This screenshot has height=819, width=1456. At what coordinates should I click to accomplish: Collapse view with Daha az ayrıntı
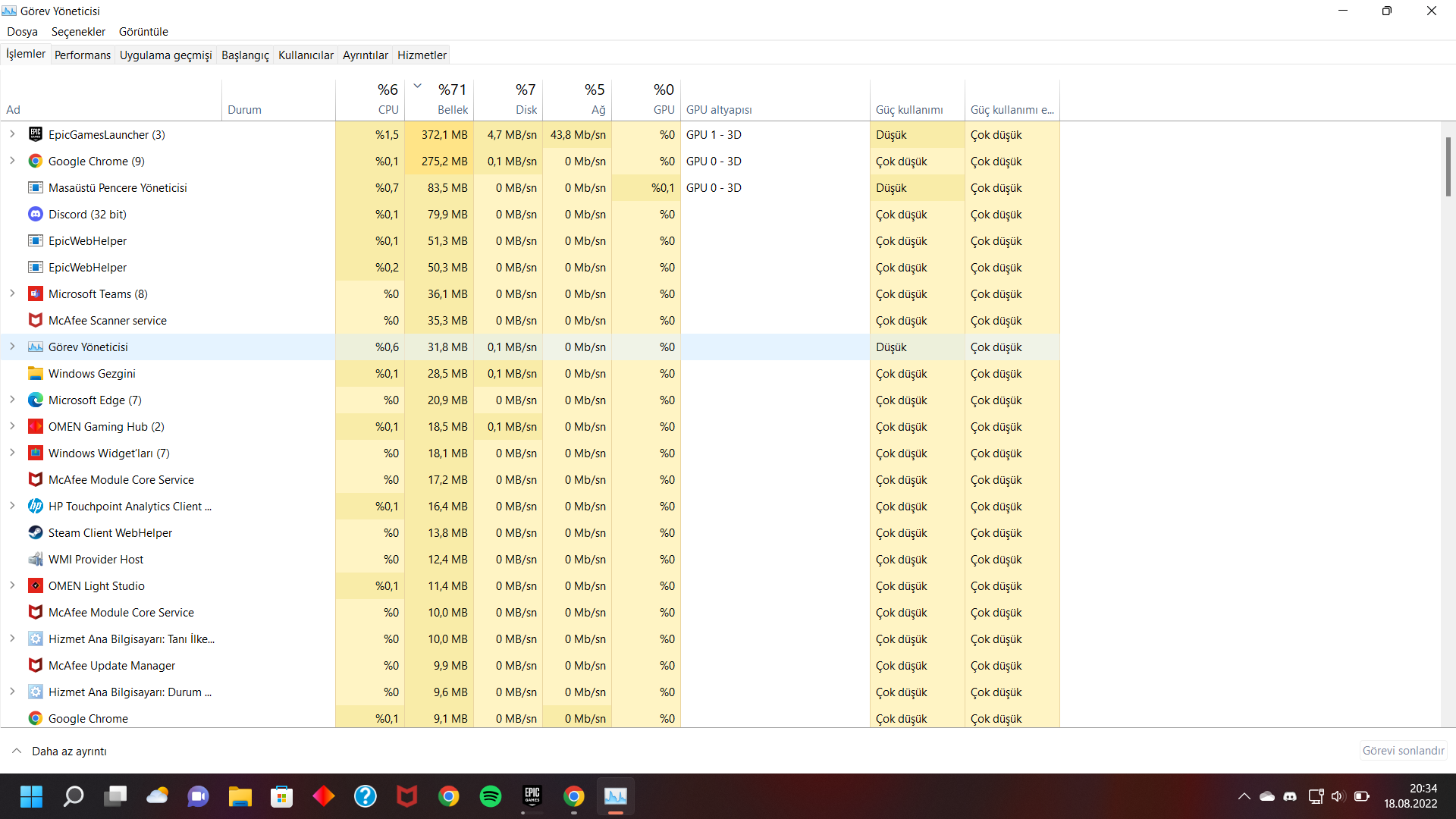pos(59,751)
